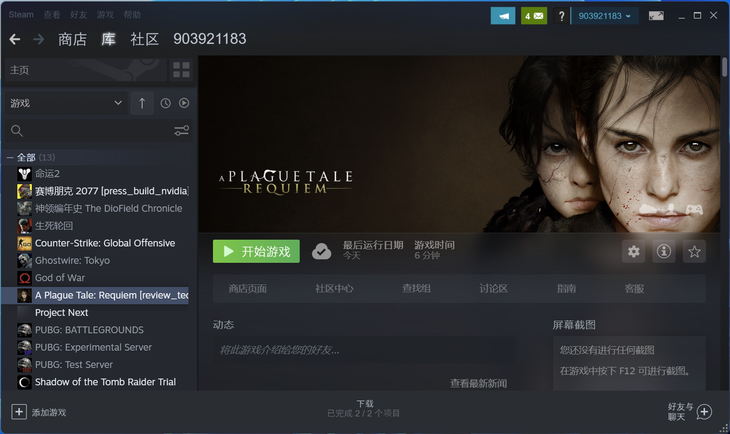Screen dimensions: 730x434
Task: Click the activity post input field
Action: click(364, 350)
